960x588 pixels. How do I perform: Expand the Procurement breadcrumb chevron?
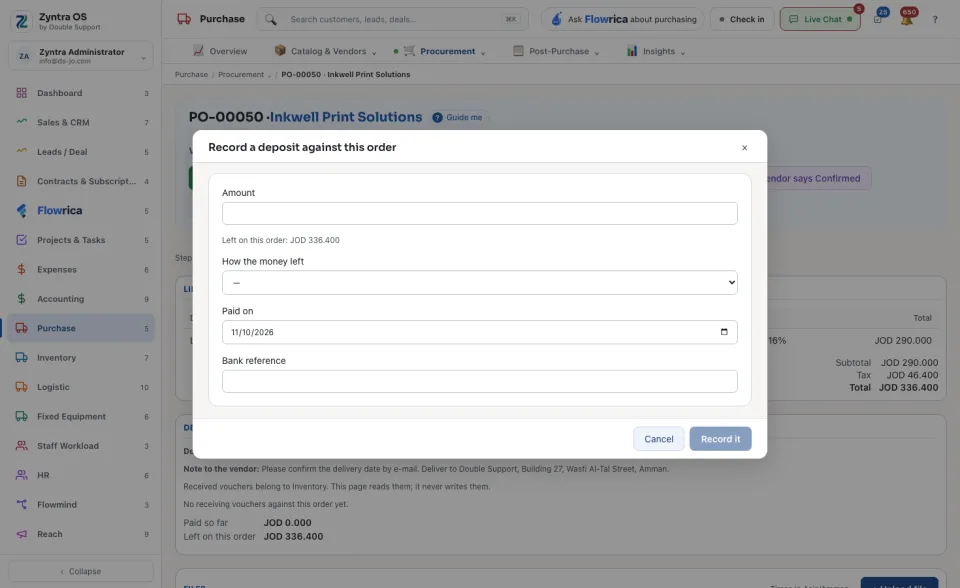point(269,75)
